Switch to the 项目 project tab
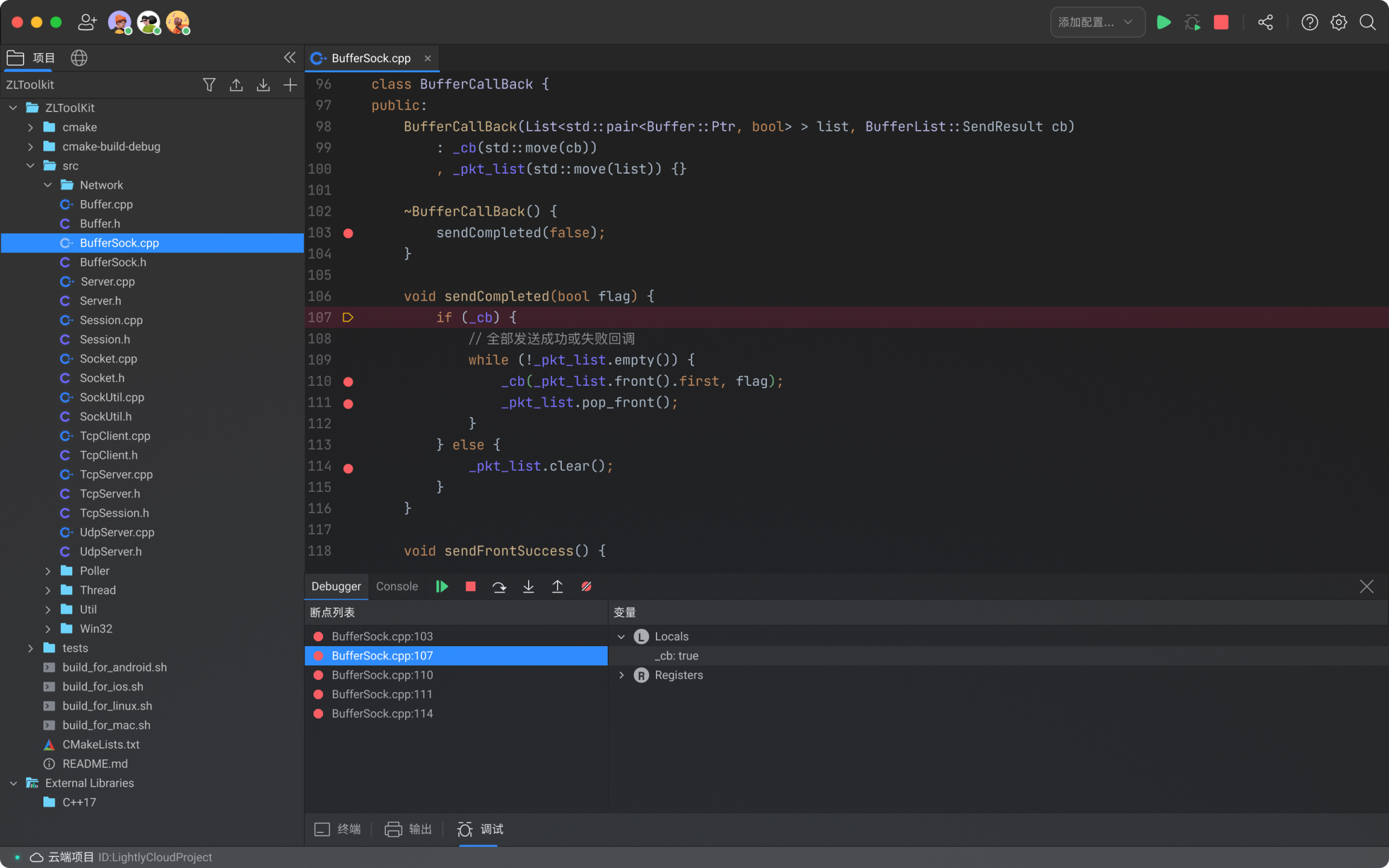 (31, 58)
